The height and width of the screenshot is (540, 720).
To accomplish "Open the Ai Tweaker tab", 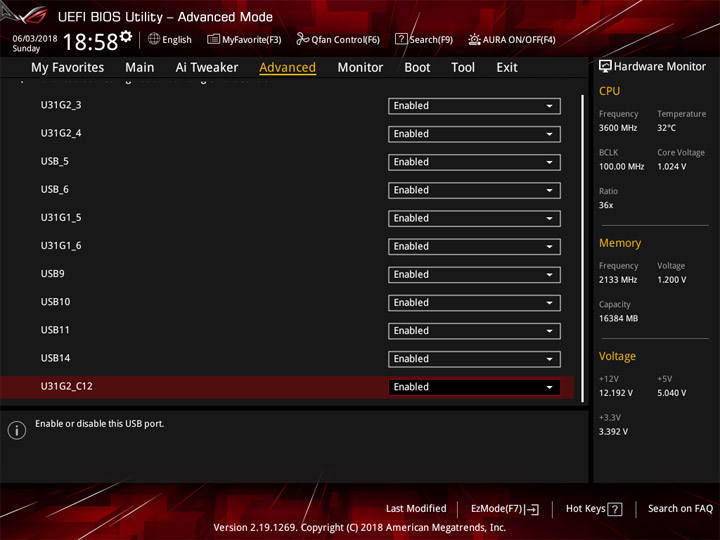I will [x=207, y=68].
